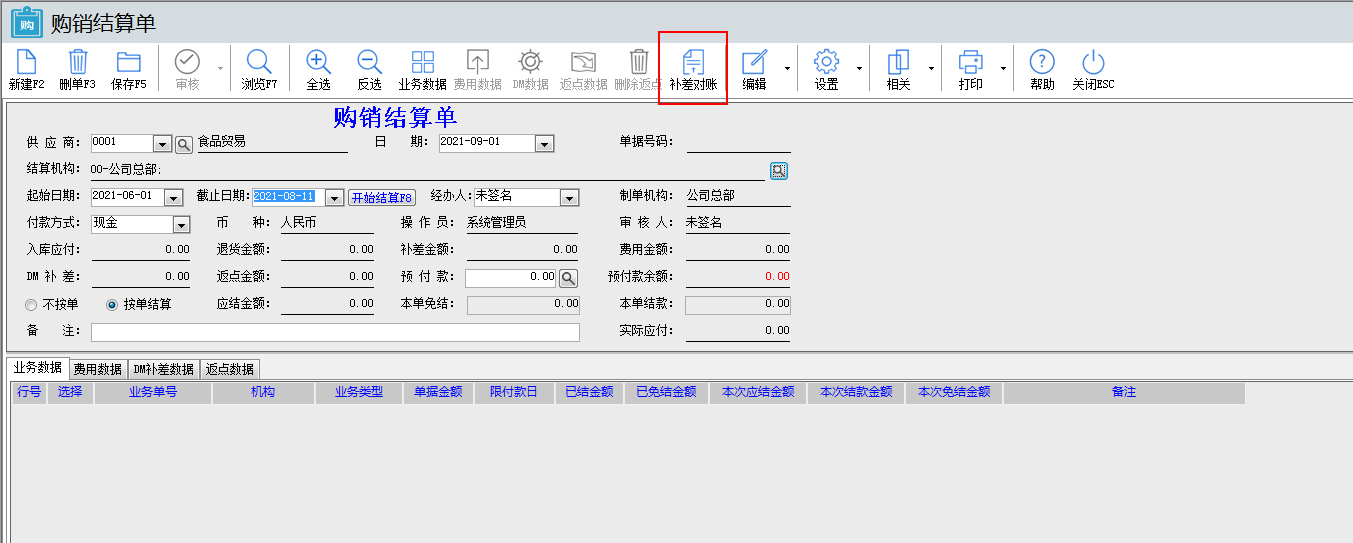Switch to the 费用数据 tab

98,369
